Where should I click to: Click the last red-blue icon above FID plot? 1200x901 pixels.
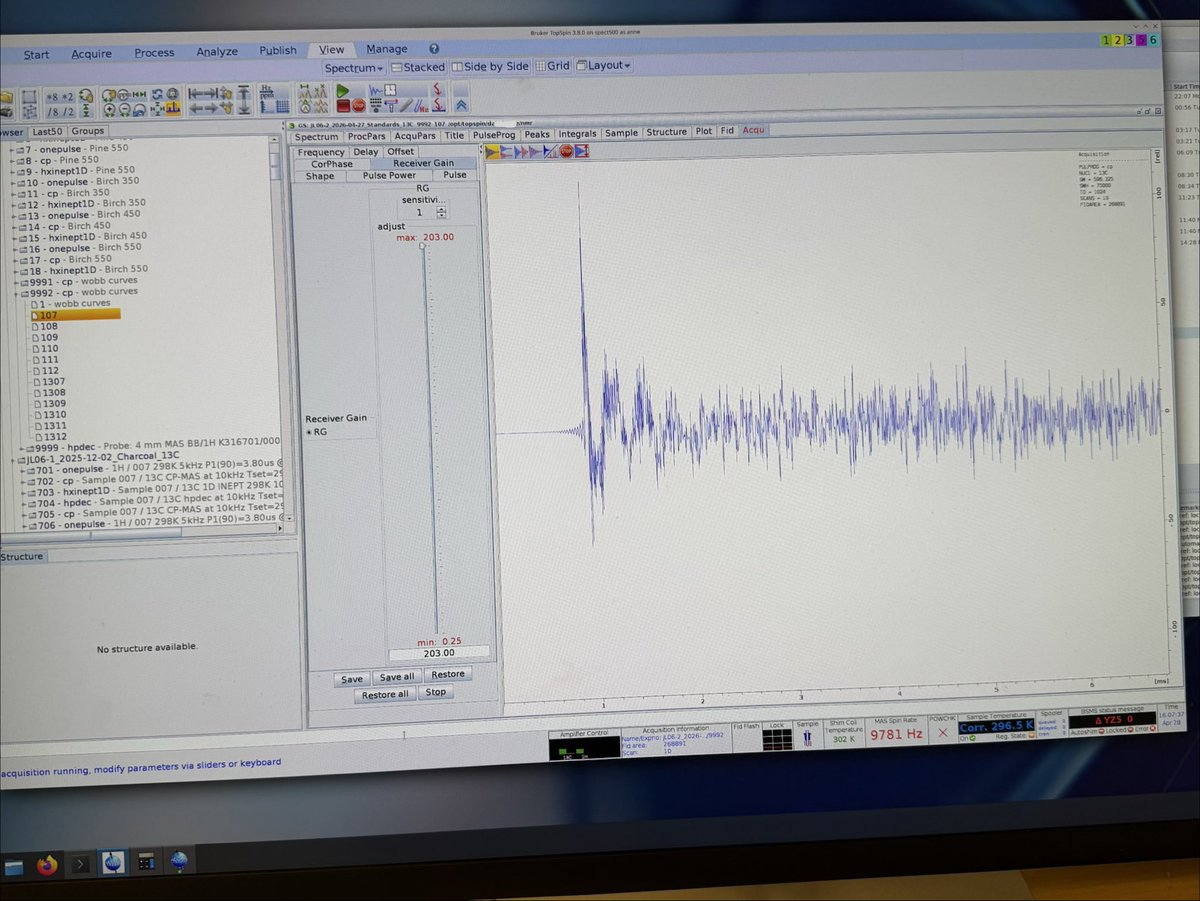point(581,152)
